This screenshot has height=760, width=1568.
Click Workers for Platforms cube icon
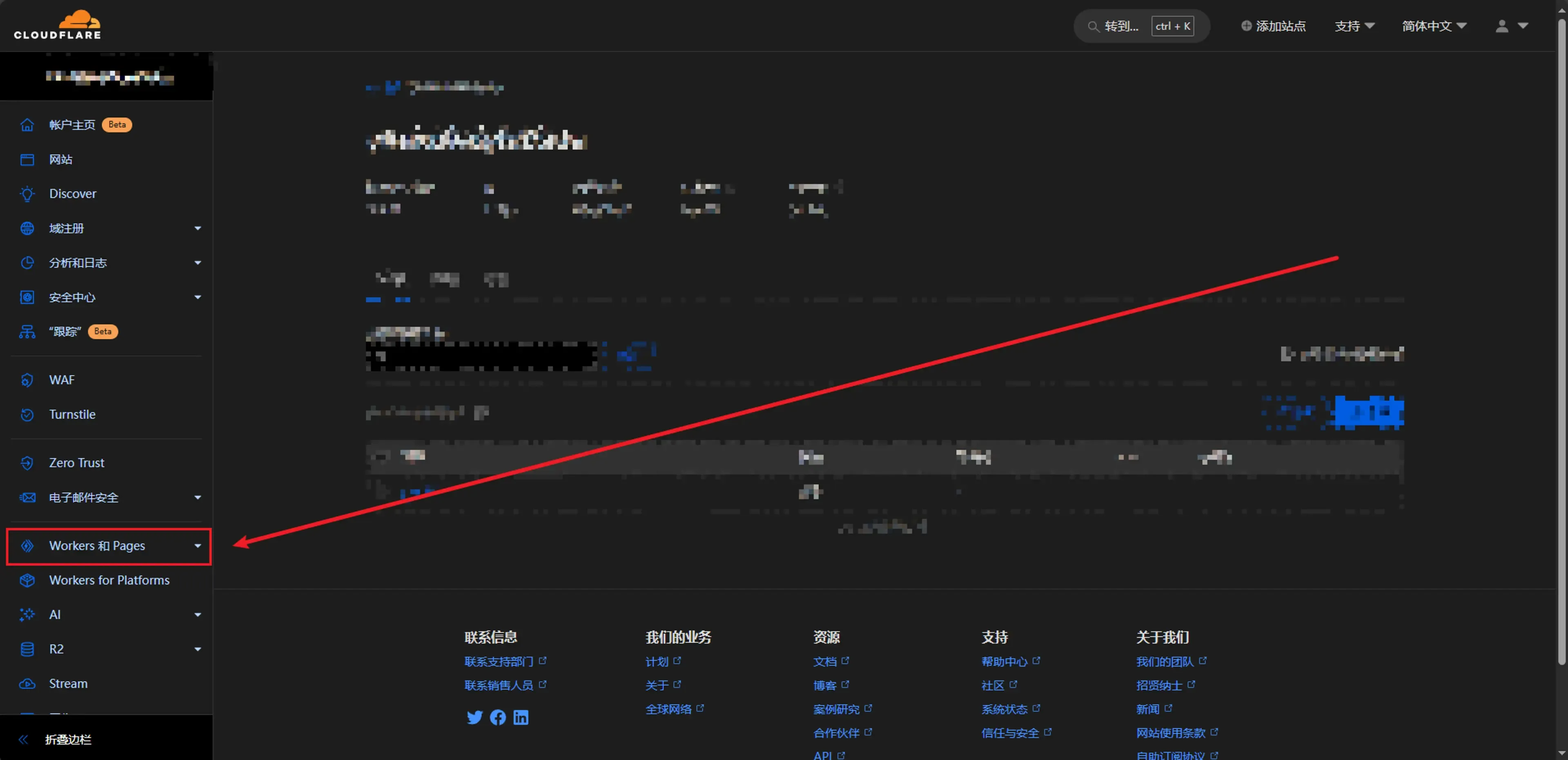click(27, 580)
